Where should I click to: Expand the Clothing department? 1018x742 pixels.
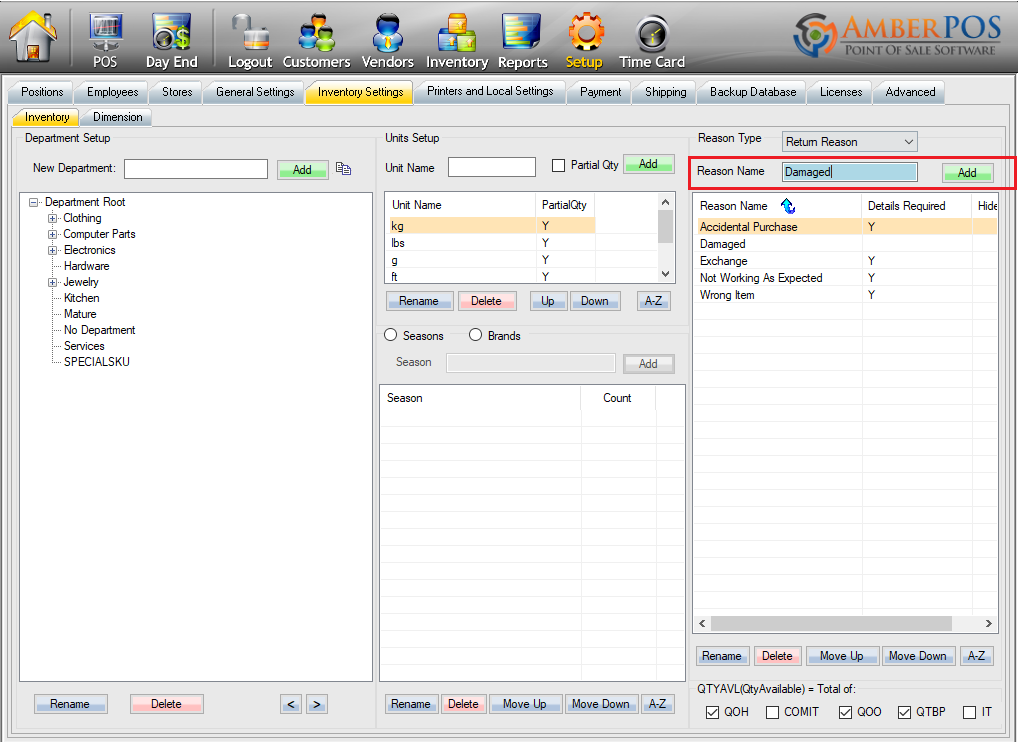[x=52, y=218]
